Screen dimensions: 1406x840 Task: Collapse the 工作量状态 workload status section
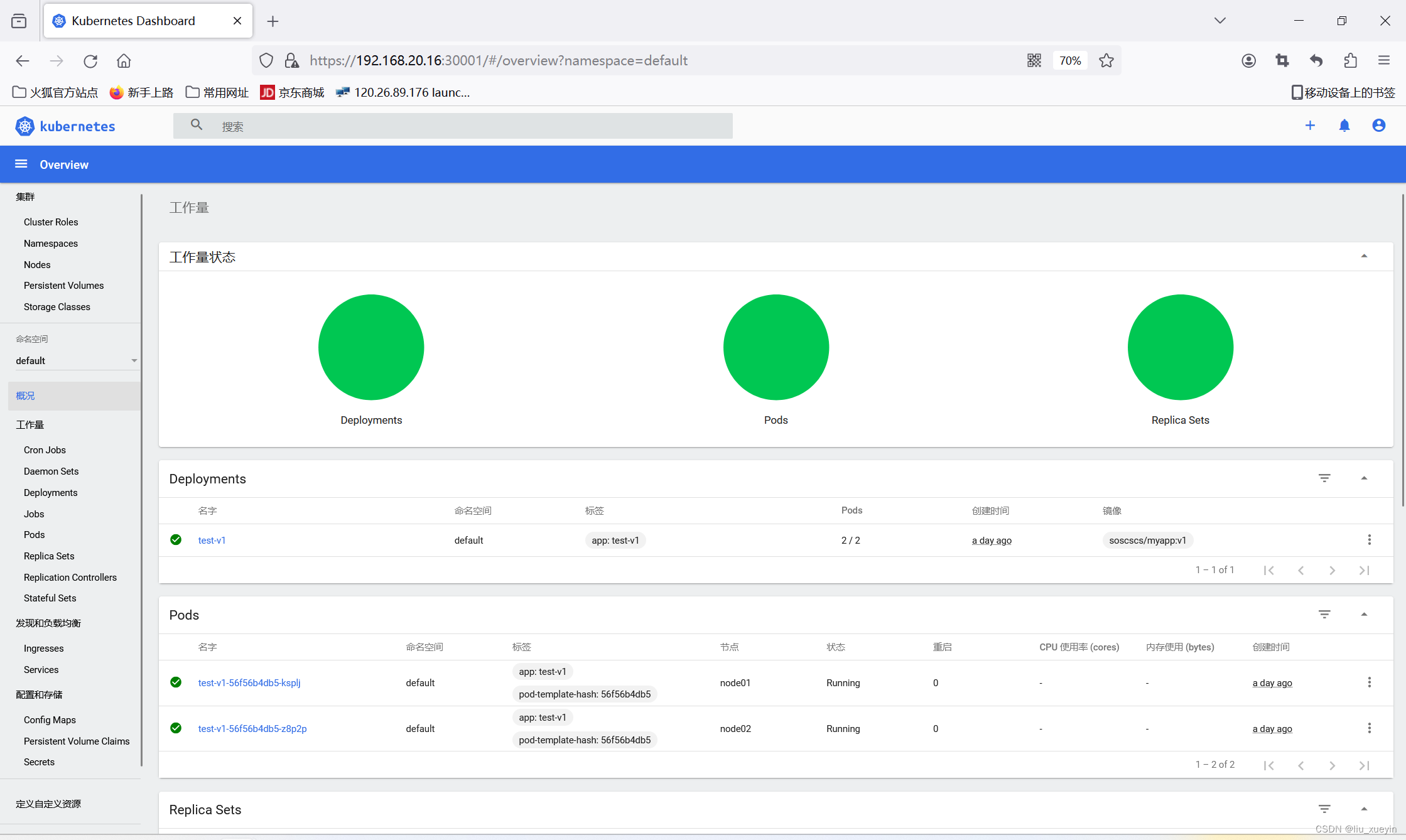(x=1364, y=256)
